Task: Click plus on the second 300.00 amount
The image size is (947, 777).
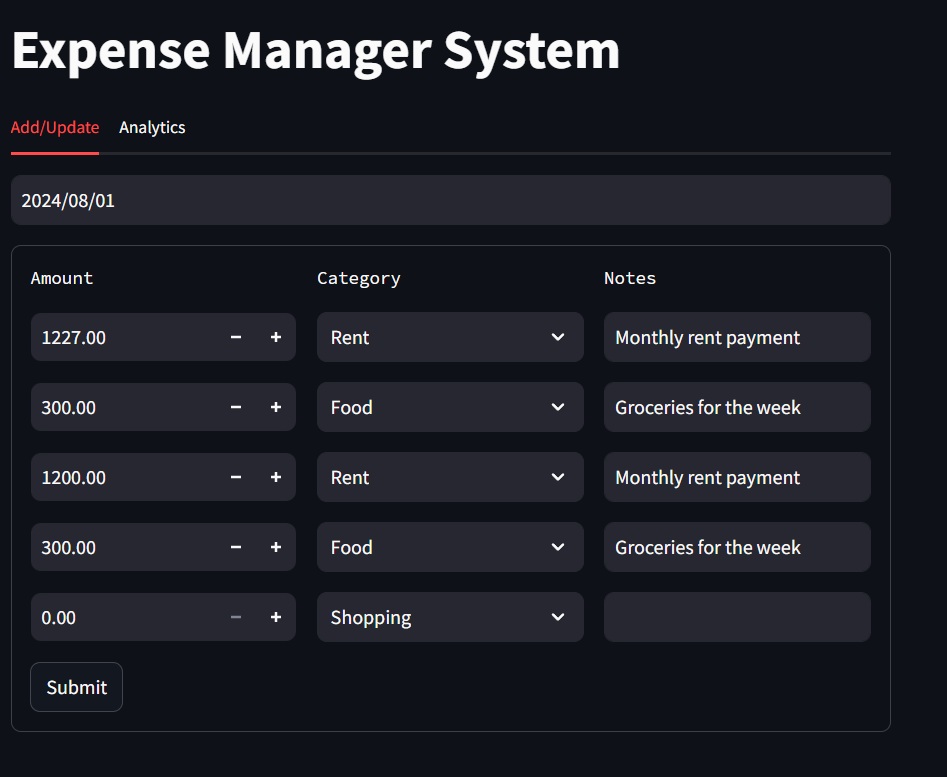Action: [275, 547]
